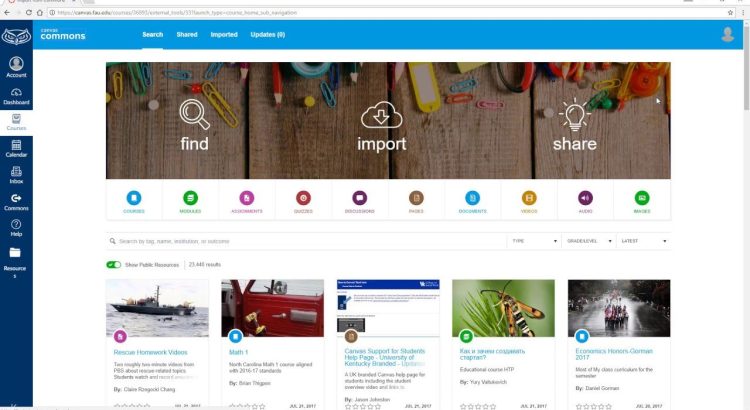Open the Updates (0) tab

(x=267, y=35)
